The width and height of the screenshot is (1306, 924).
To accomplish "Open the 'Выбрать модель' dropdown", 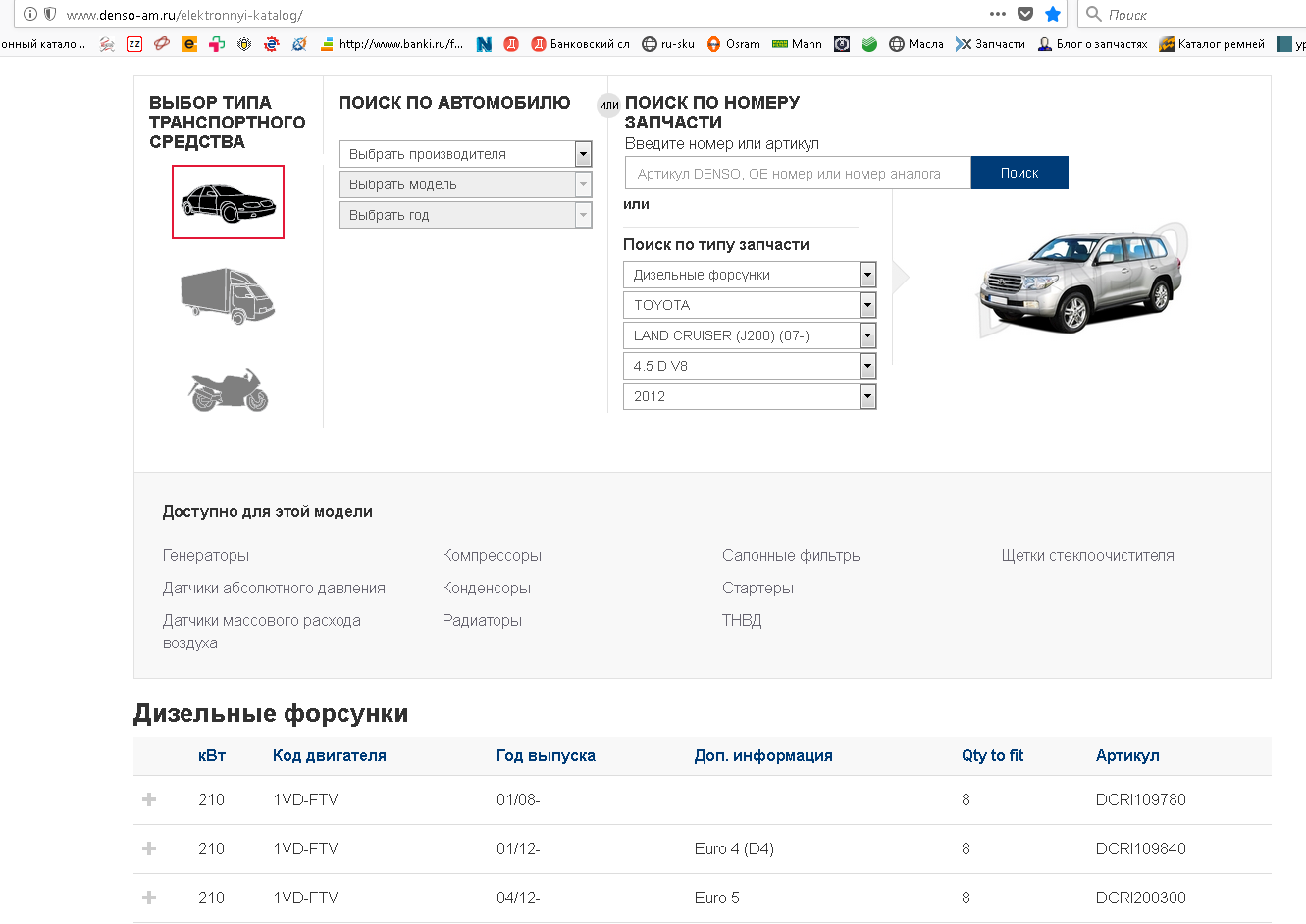I will click(x=465, y=184).
